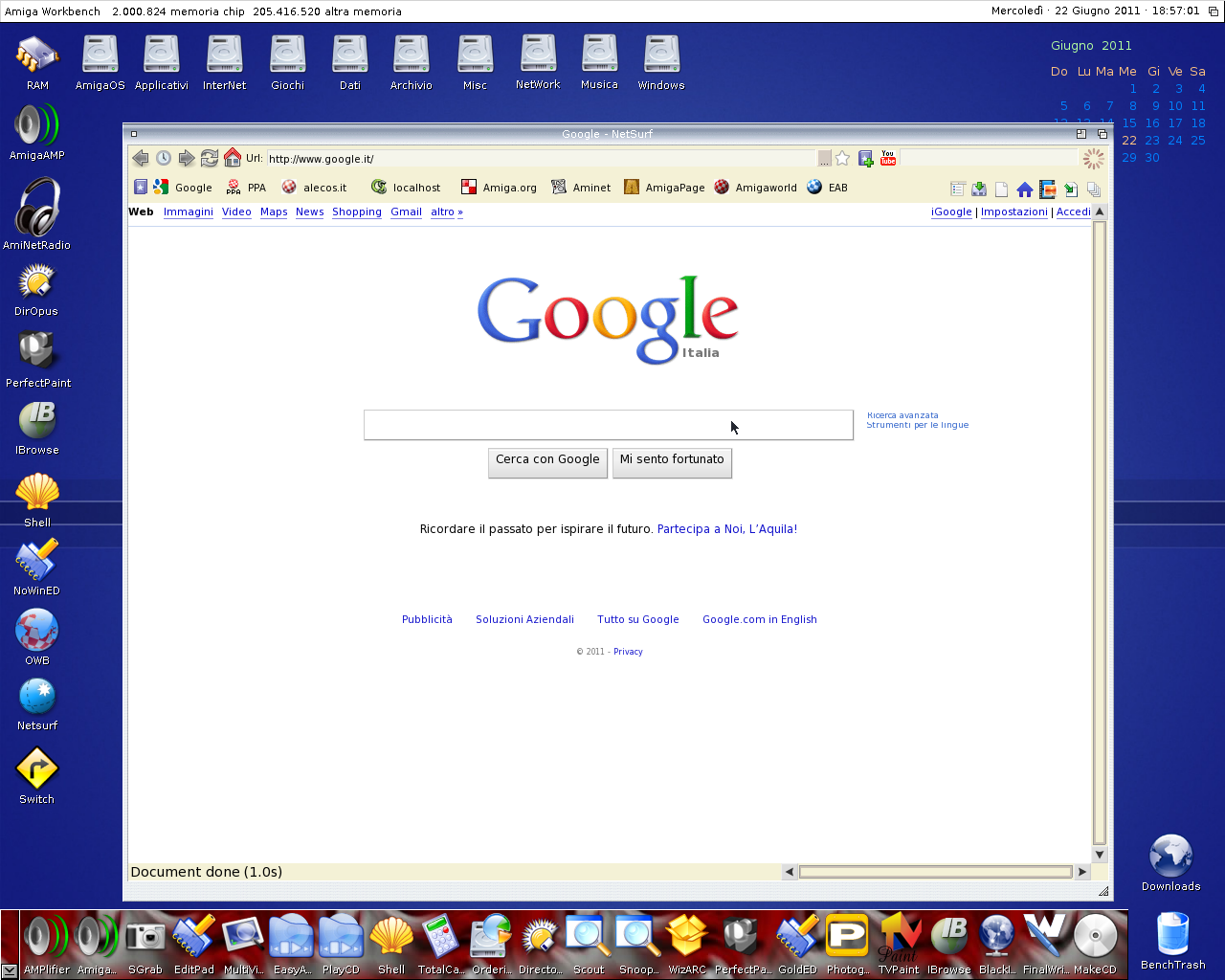Screen dimensions: 1225x980
Task: Open the BenchTrash icon
Action: 1172,940
